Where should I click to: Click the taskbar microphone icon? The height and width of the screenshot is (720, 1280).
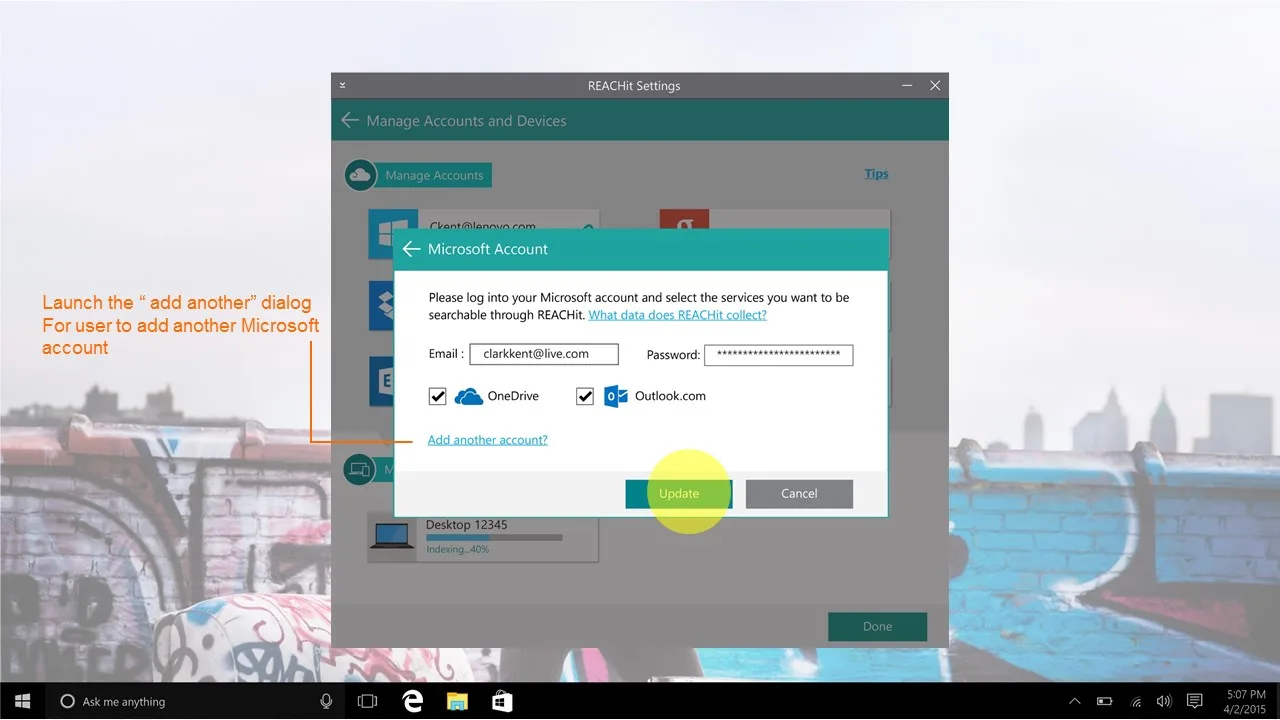326,701
